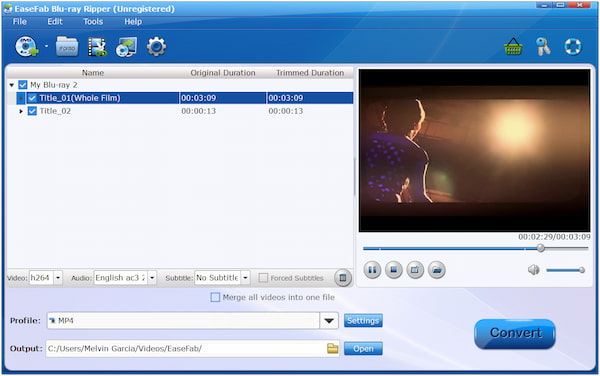600x376 pixels.
Task: Click the Load Blu-ray disc icon
Action: (x=26, y=47)
